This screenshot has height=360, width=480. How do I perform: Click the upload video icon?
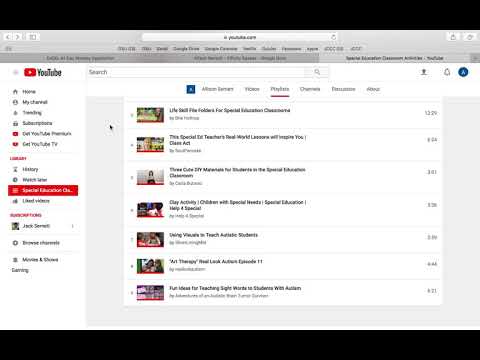pos(424,72)
